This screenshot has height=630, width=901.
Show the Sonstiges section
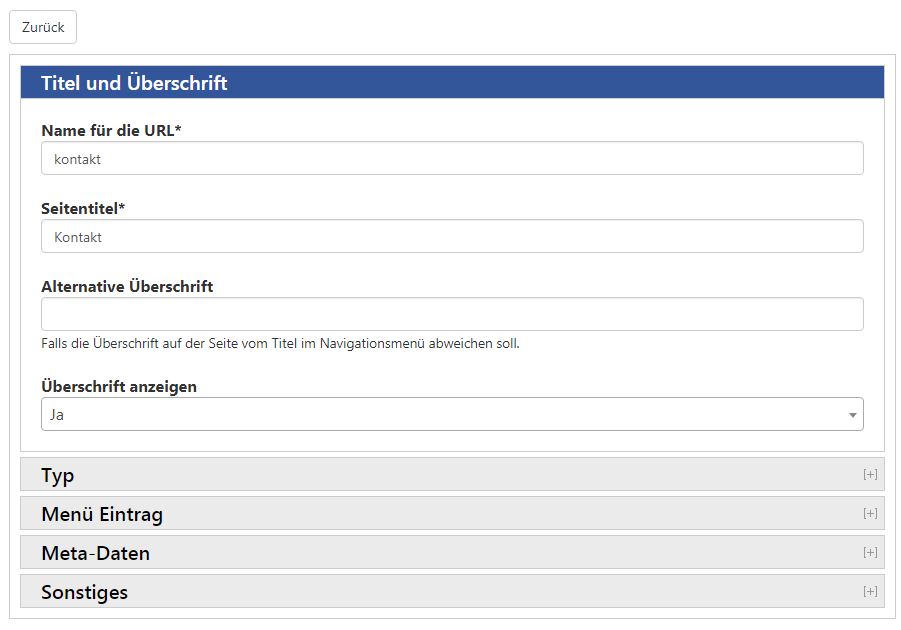[x=452, y=592]
